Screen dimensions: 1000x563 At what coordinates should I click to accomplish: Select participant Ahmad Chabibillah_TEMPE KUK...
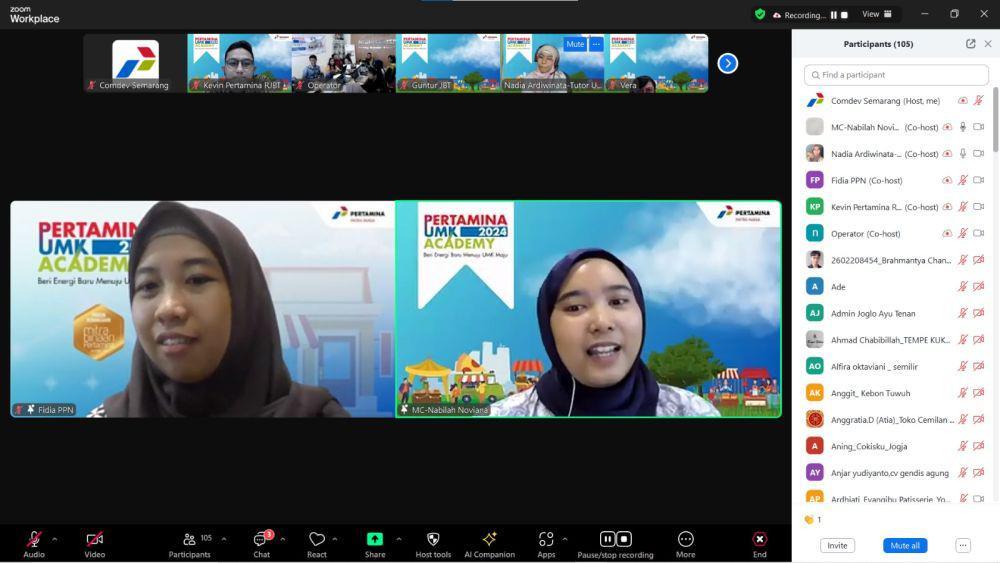click(895, 340)
